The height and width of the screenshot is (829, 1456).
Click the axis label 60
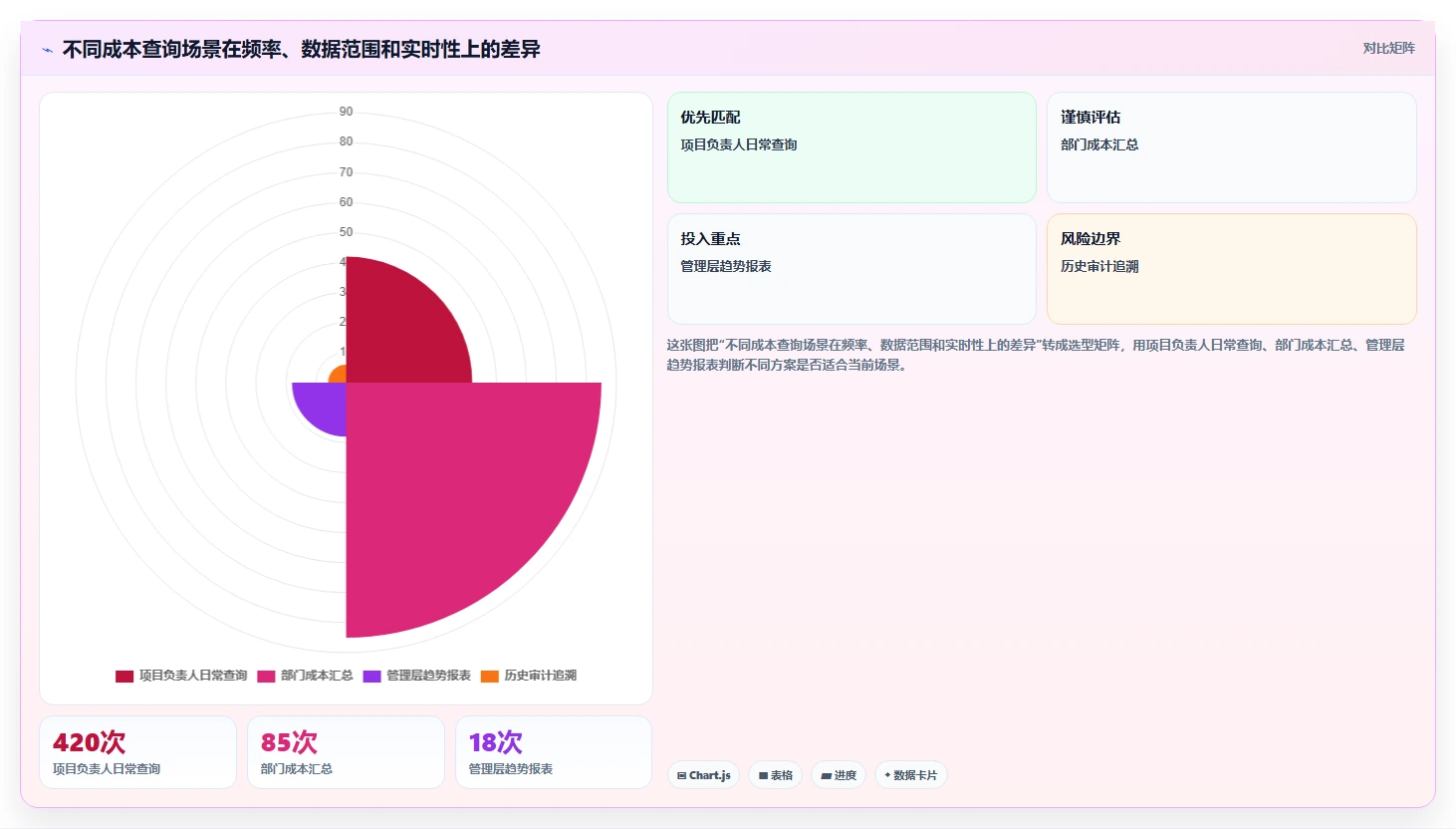click(x=346, y=202)
